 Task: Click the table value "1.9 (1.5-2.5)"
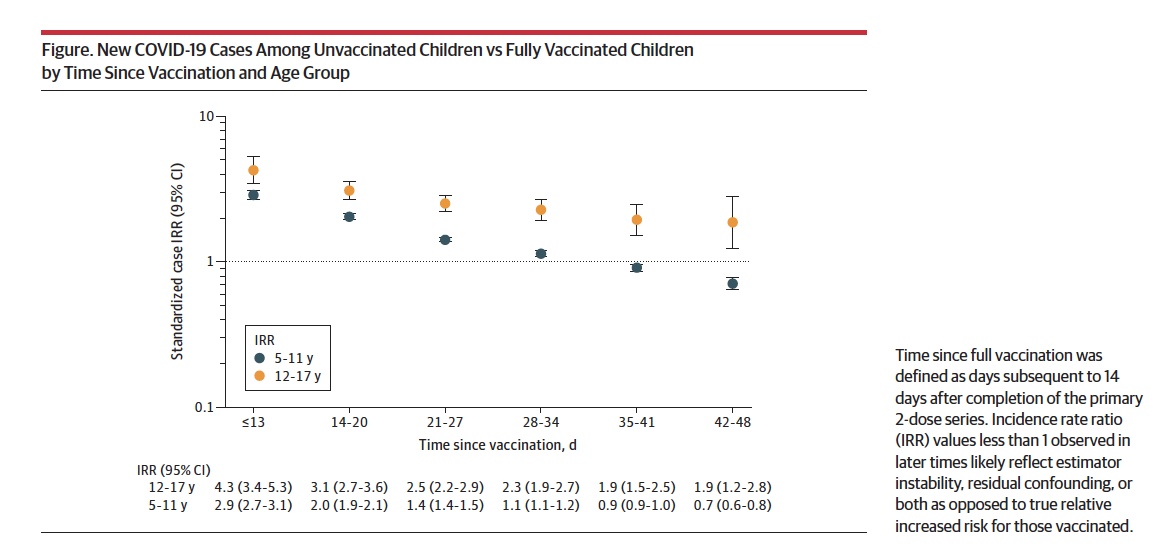click(637, 487)
